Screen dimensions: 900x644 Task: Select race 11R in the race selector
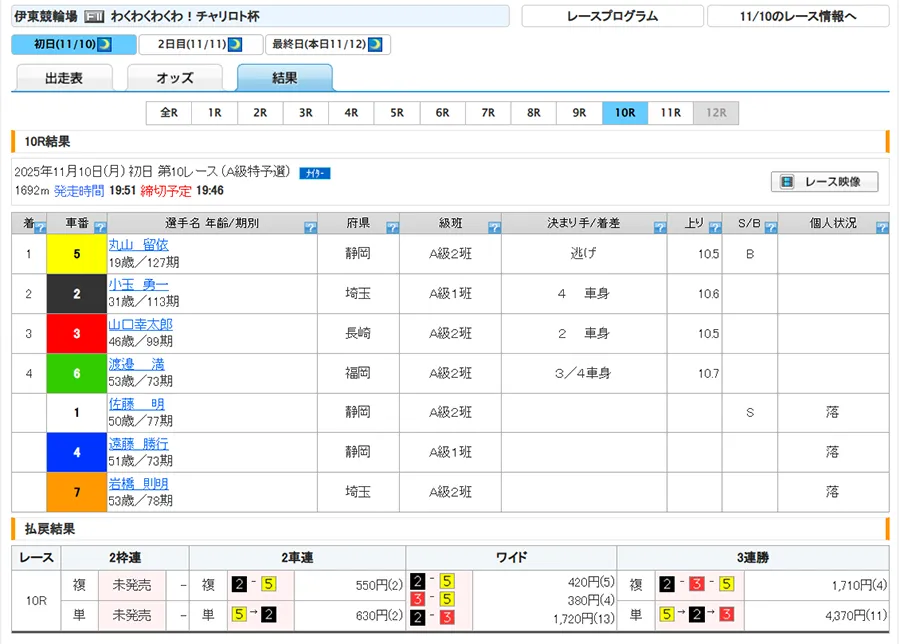pyautogui.click(x=670, y=113)
